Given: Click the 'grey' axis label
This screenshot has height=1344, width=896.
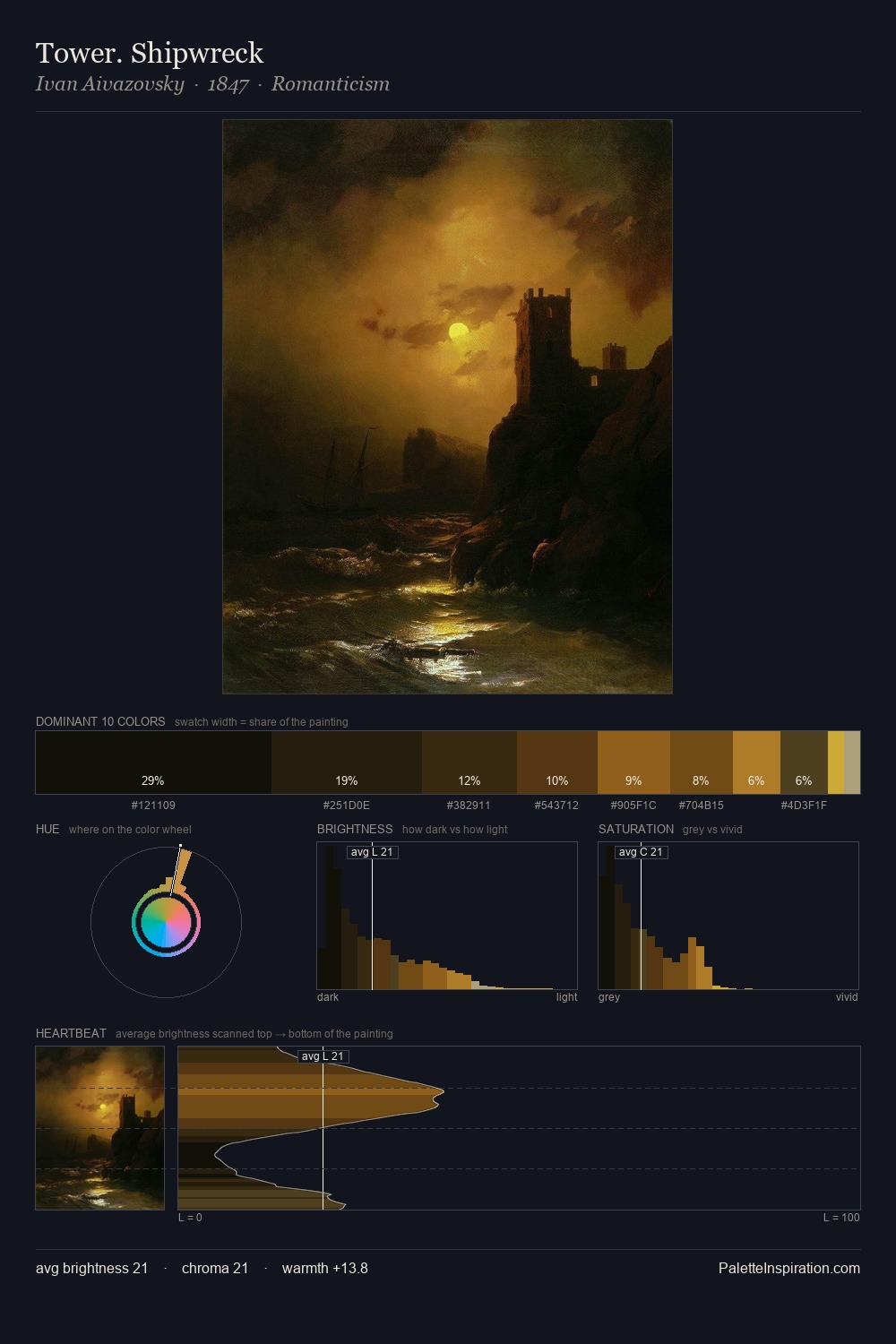Looking at the screenshot, I should [609, 997].
